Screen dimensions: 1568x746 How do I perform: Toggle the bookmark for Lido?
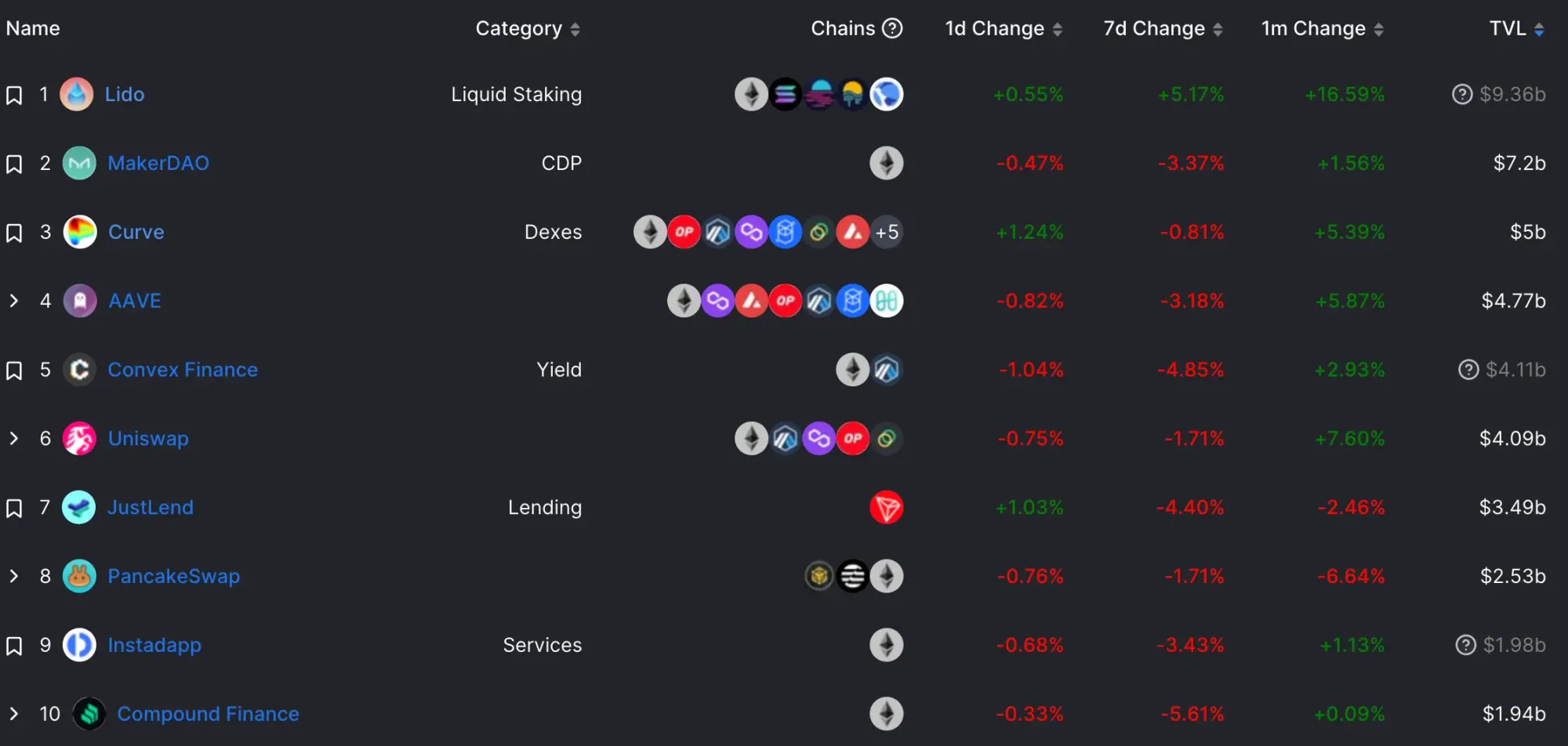pyautogui.click(x=14, y=96)
